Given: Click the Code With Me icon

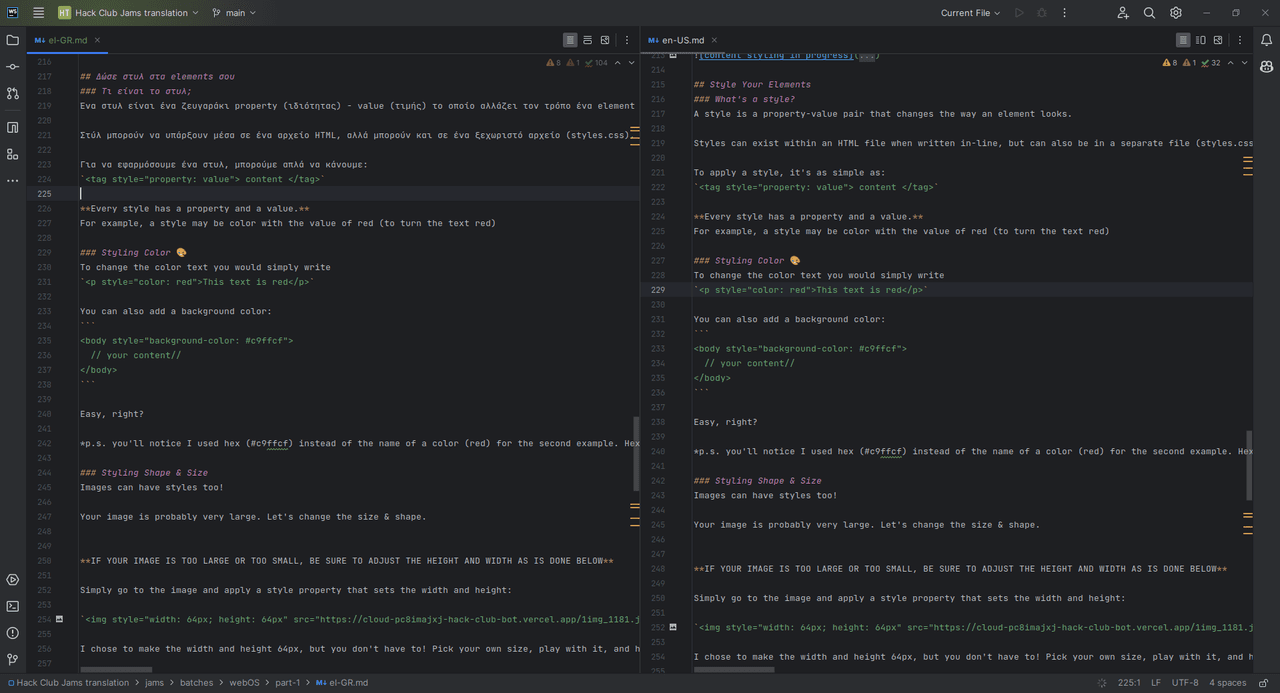Looking at the screenshot, I should coord(1123,13).
